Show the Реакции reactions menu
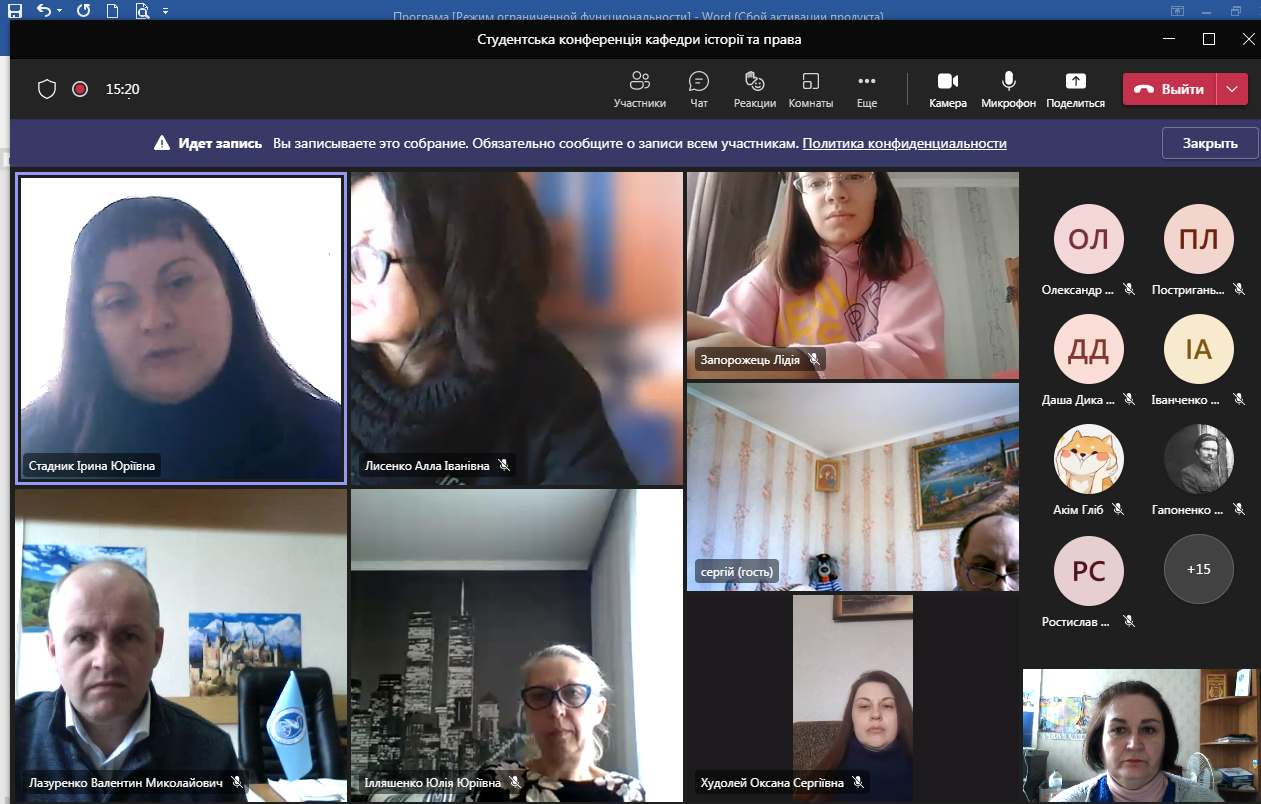1261x804 pixels. 755,90
